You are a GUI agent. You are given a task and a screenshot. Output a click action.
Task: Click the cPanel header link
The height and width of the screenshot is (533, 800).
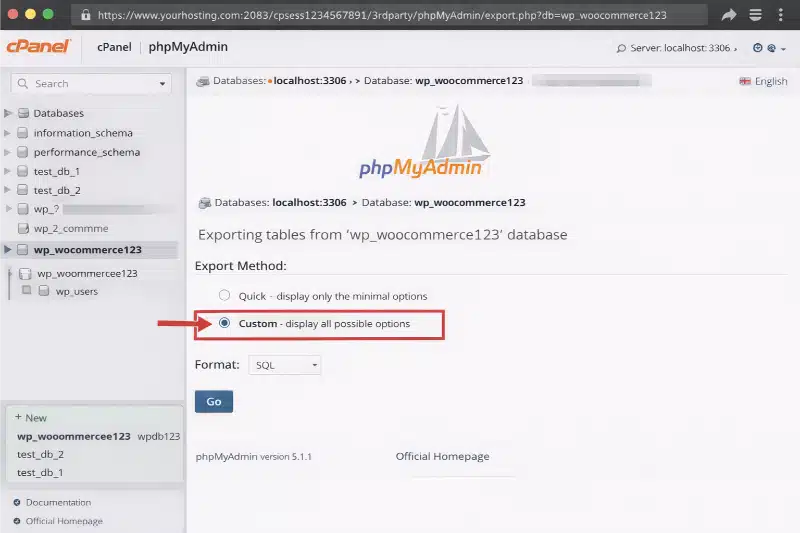click(x=114, y=47)
